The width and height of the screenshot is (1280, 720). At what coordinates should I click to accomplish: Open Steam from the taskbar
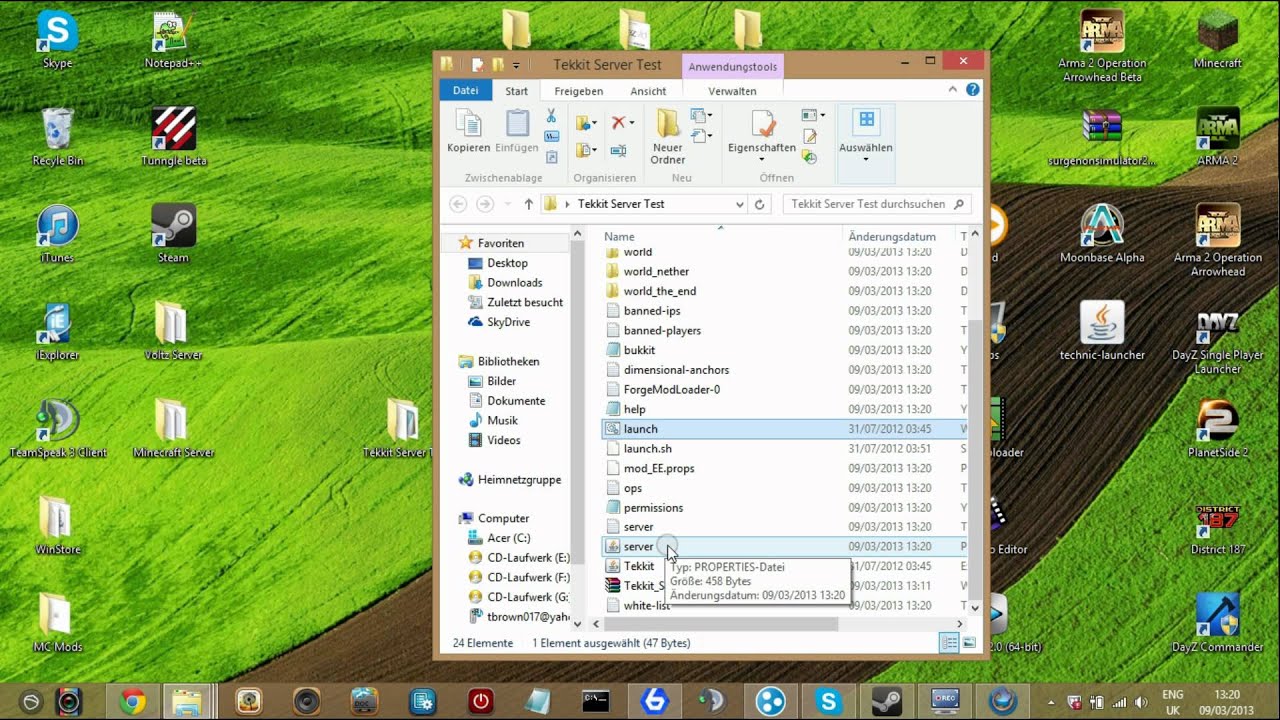point(886,702)
